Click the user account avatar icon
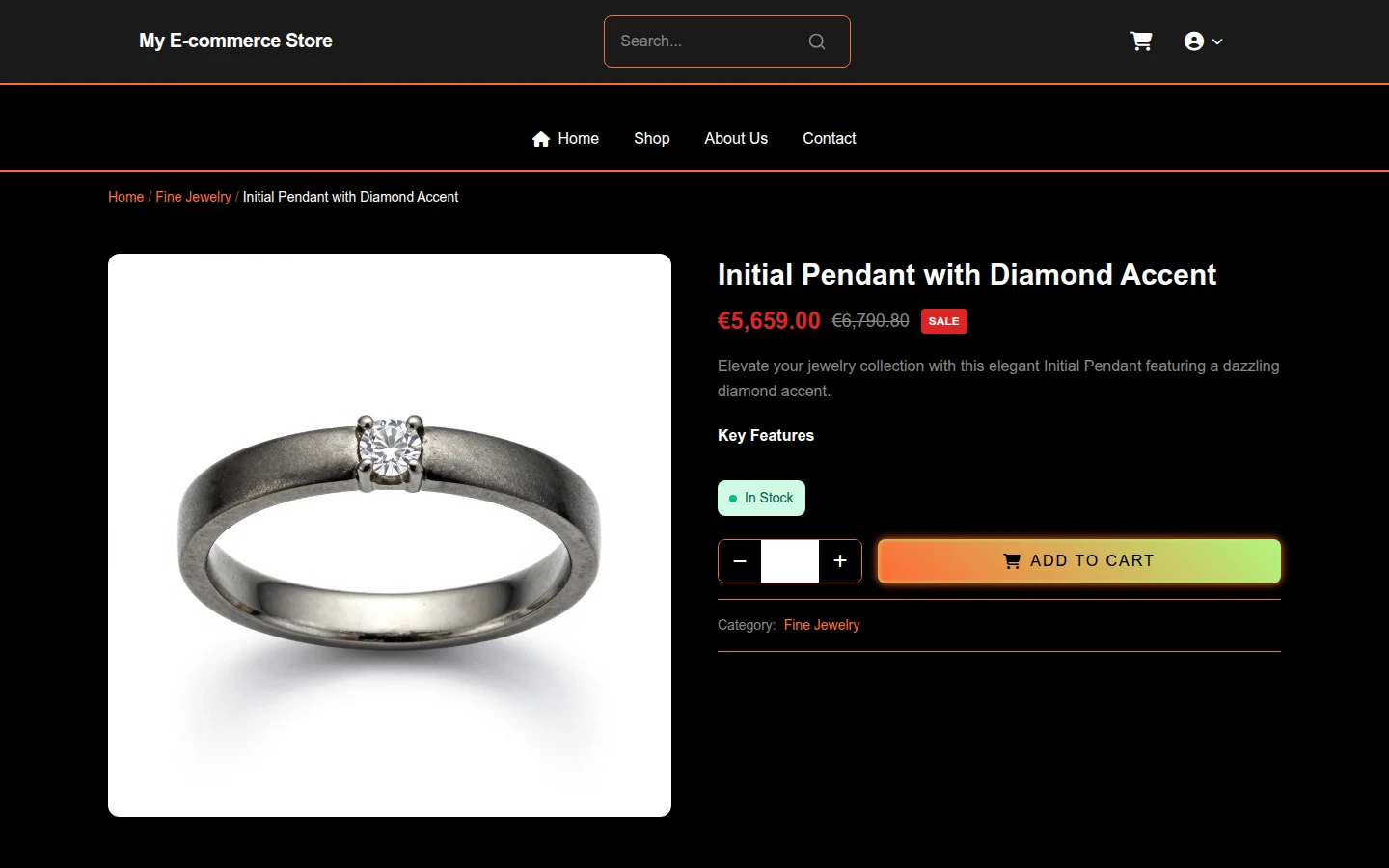Viewport: 1389px width, 868px height. pyautogui.click(x=1194, y=41)
